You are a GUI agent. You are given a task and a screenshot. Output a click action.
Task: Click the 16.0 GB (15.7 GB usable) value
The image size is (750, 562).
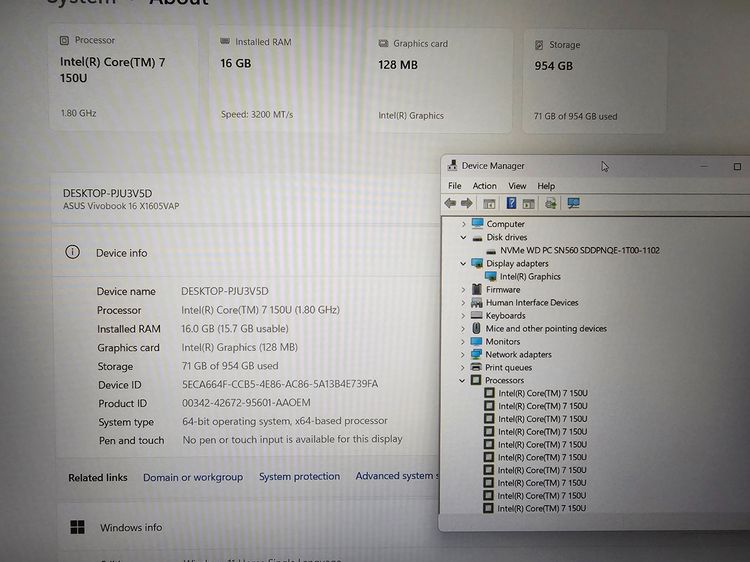tap(235, 329)
